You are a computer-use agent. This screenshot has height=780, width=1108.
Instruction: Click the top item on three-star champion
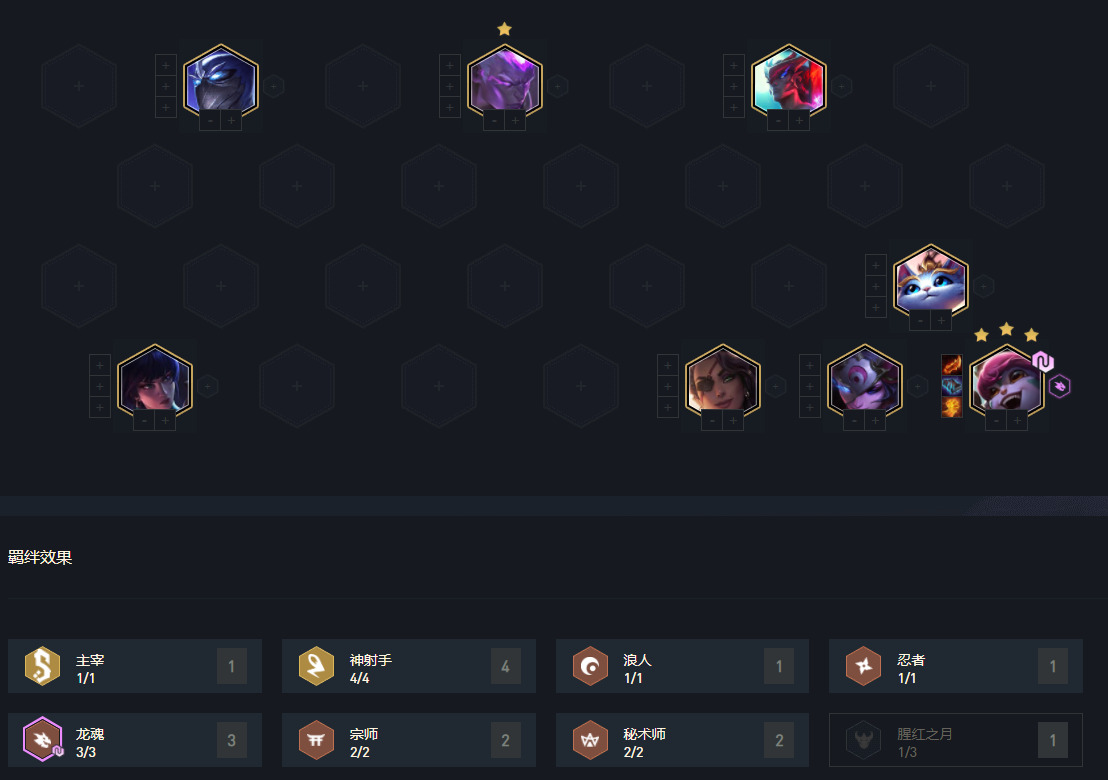[x=952, y=365]
